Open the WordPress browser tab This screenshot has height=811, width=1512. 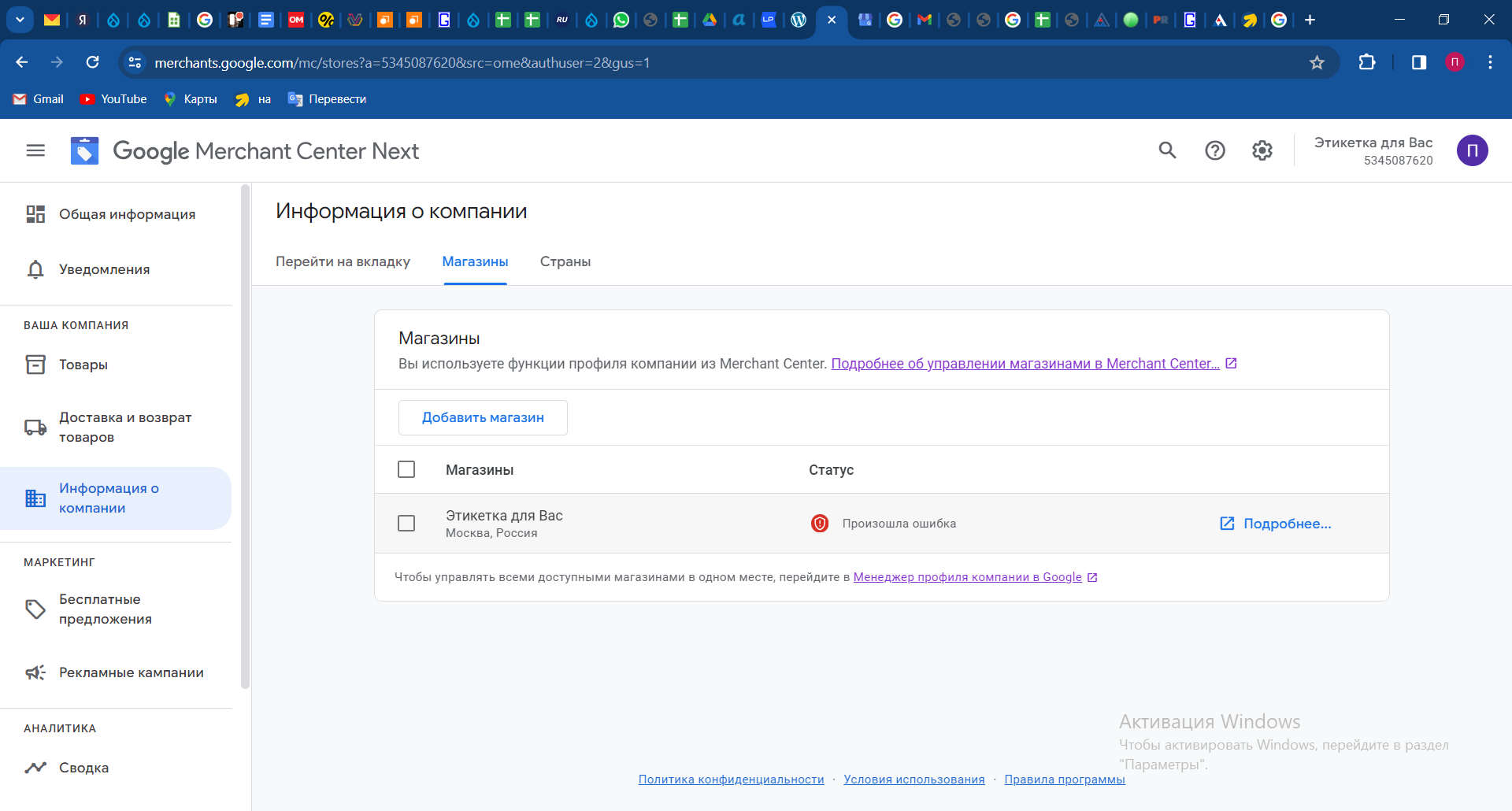(x=799, y=20)
